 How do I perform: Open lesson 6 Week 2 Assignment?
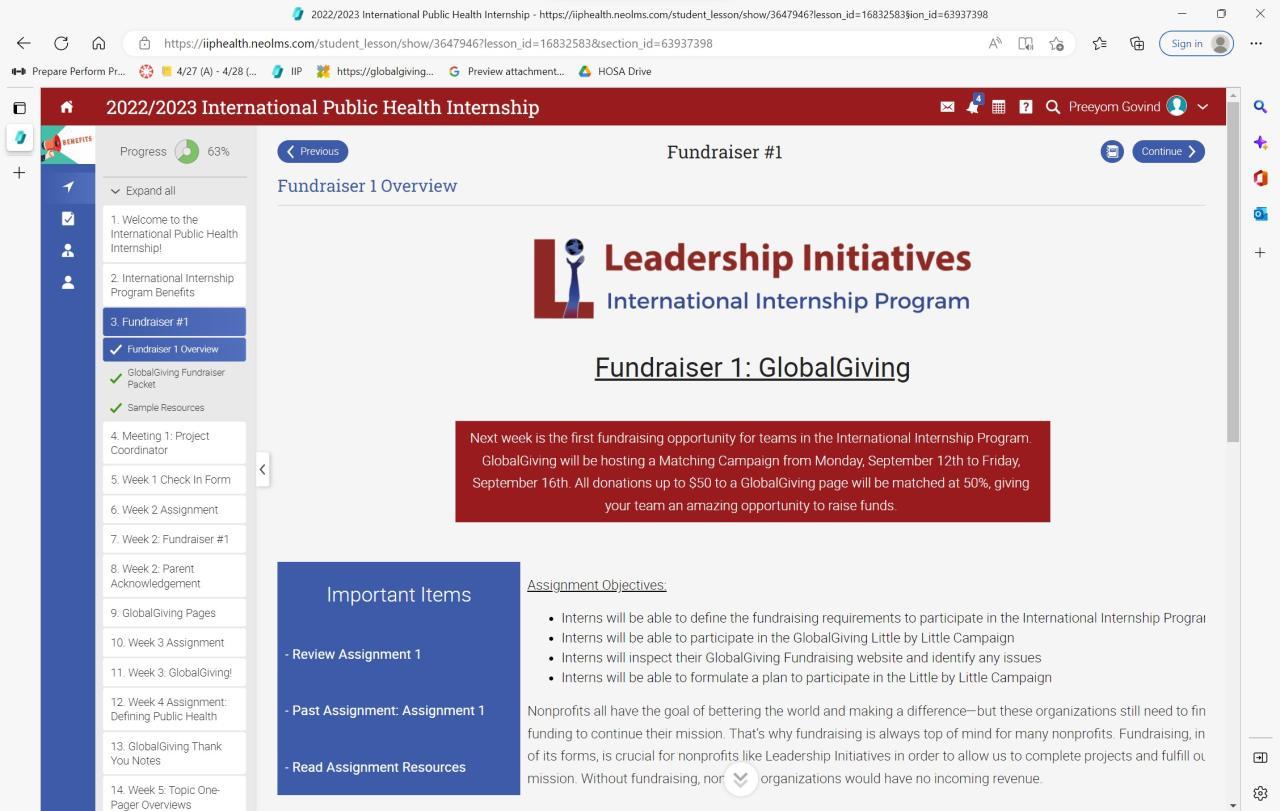click(174, 510)
